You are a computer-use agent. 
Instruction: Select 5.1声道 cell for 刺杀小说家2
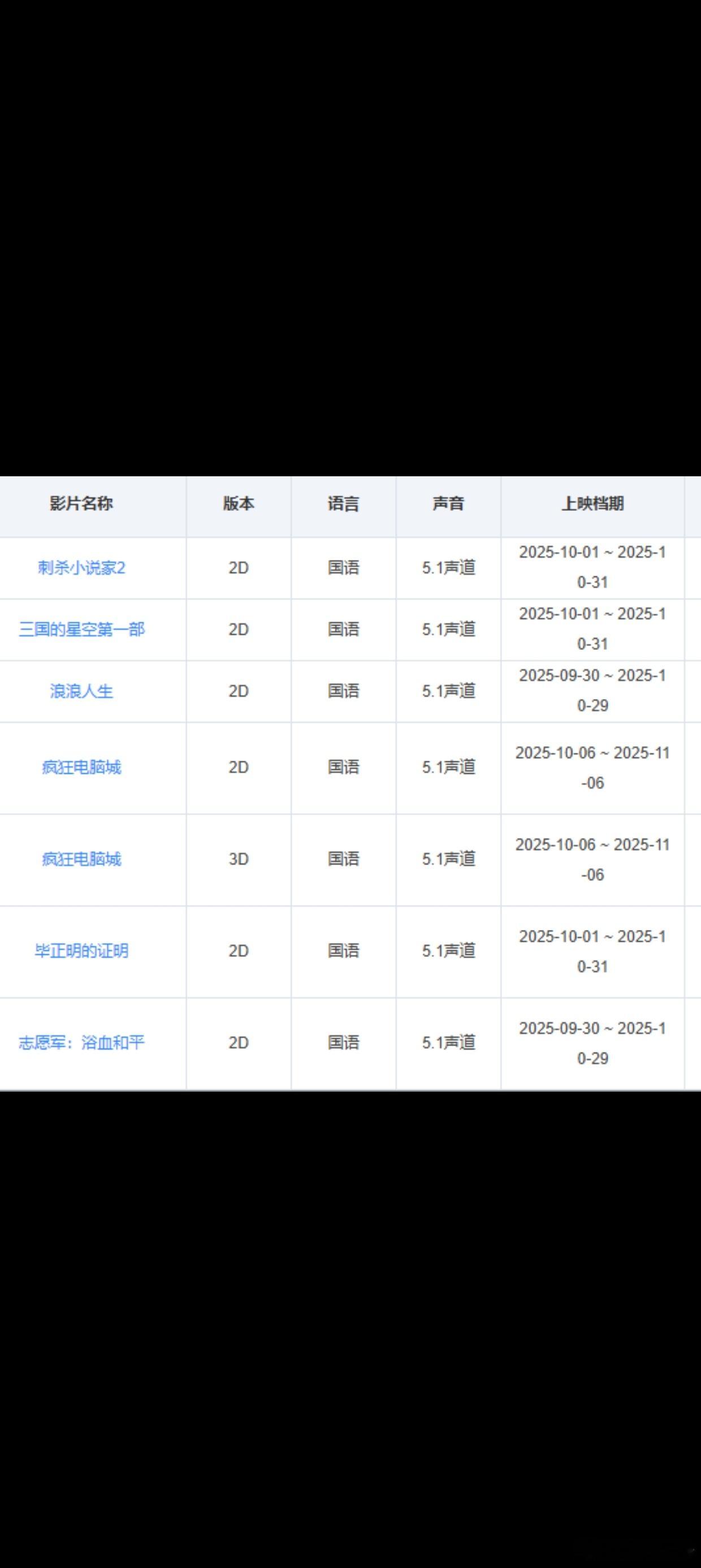pyautogui.click(x=448, y=568)
